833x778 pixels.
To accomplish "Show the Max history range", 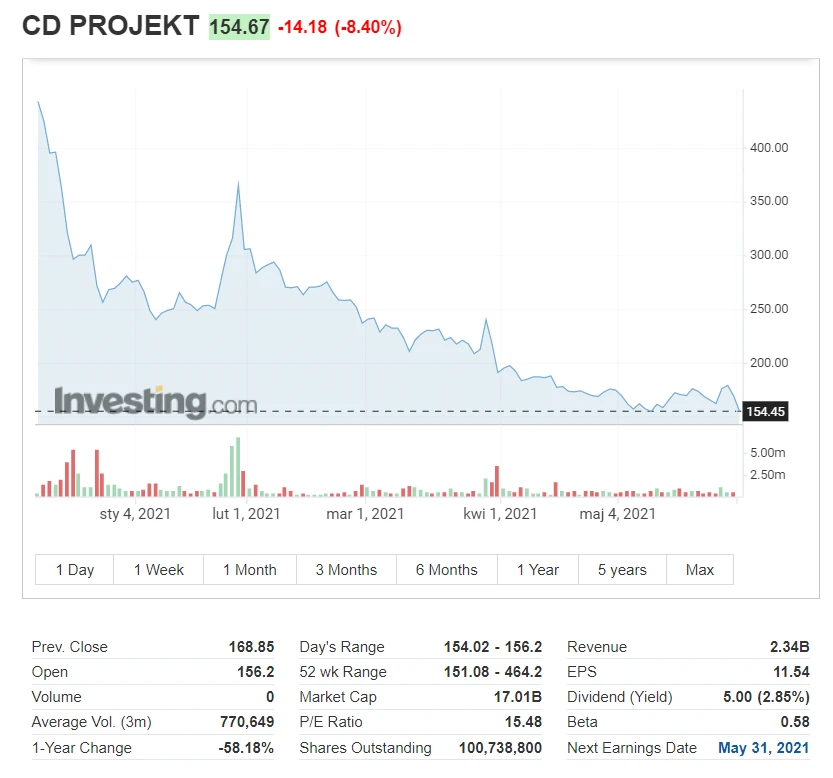I will point(700,570).
